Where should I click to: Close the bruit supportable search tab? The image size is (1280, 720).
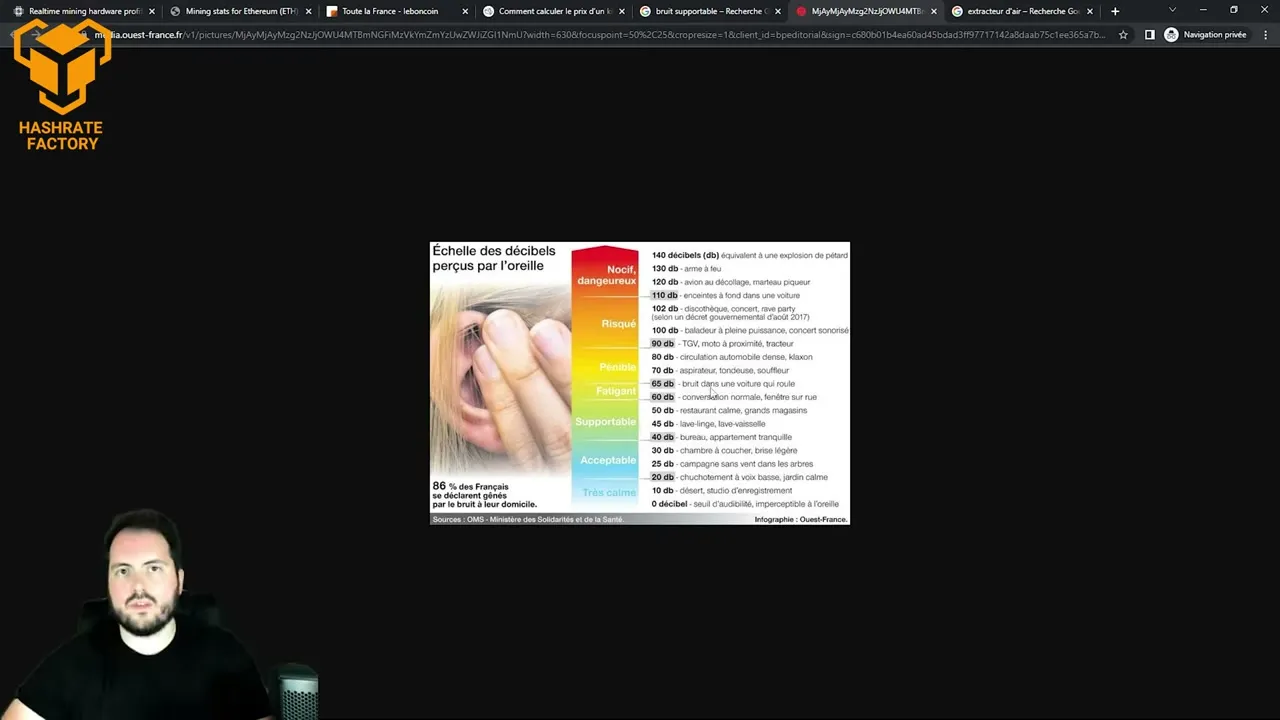click(778, 12)
